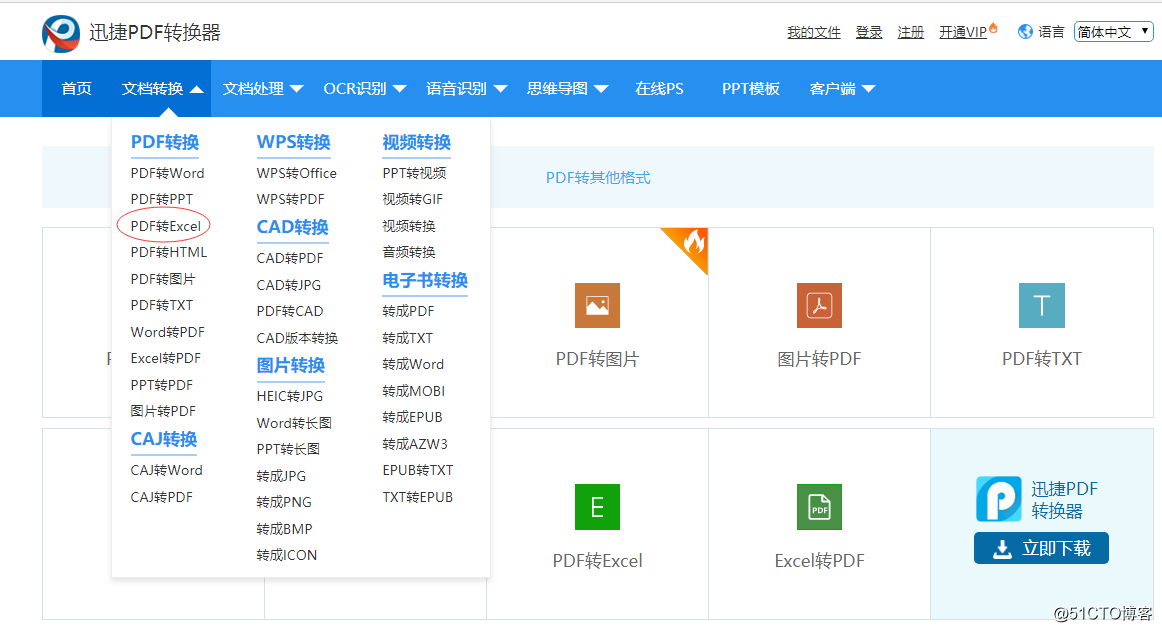Open the 简体中文 language dropdown
1162x632 pixels.
(1113, 32)
